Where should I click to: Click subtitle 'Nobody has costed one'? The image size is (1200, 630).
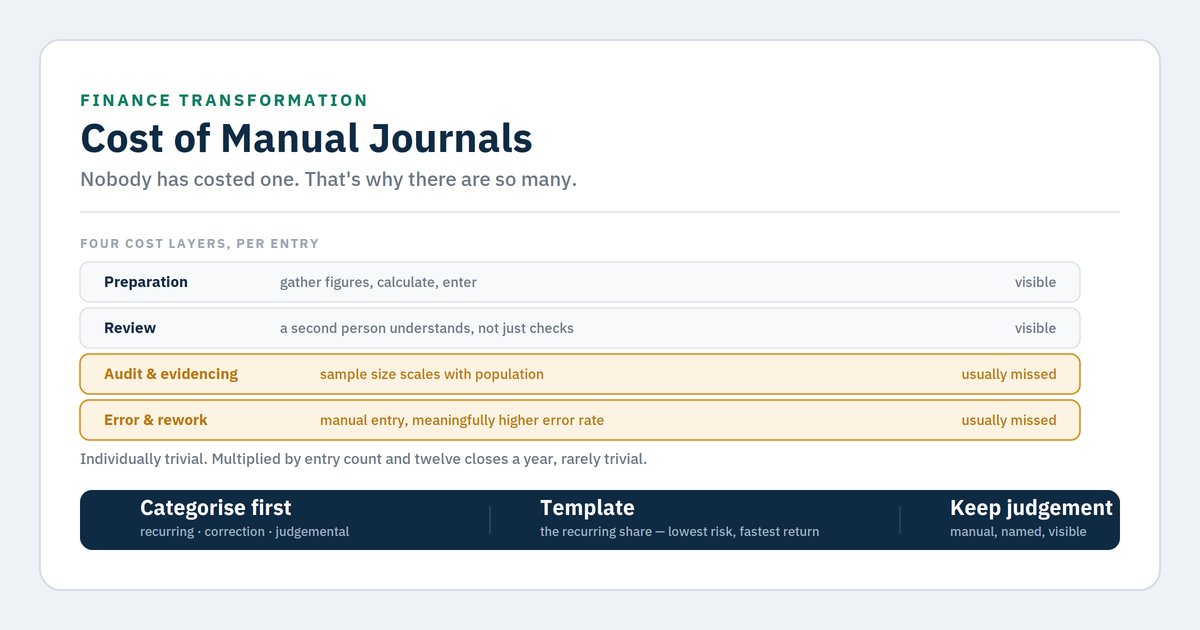pyautogui.click(x=328, y=180)
